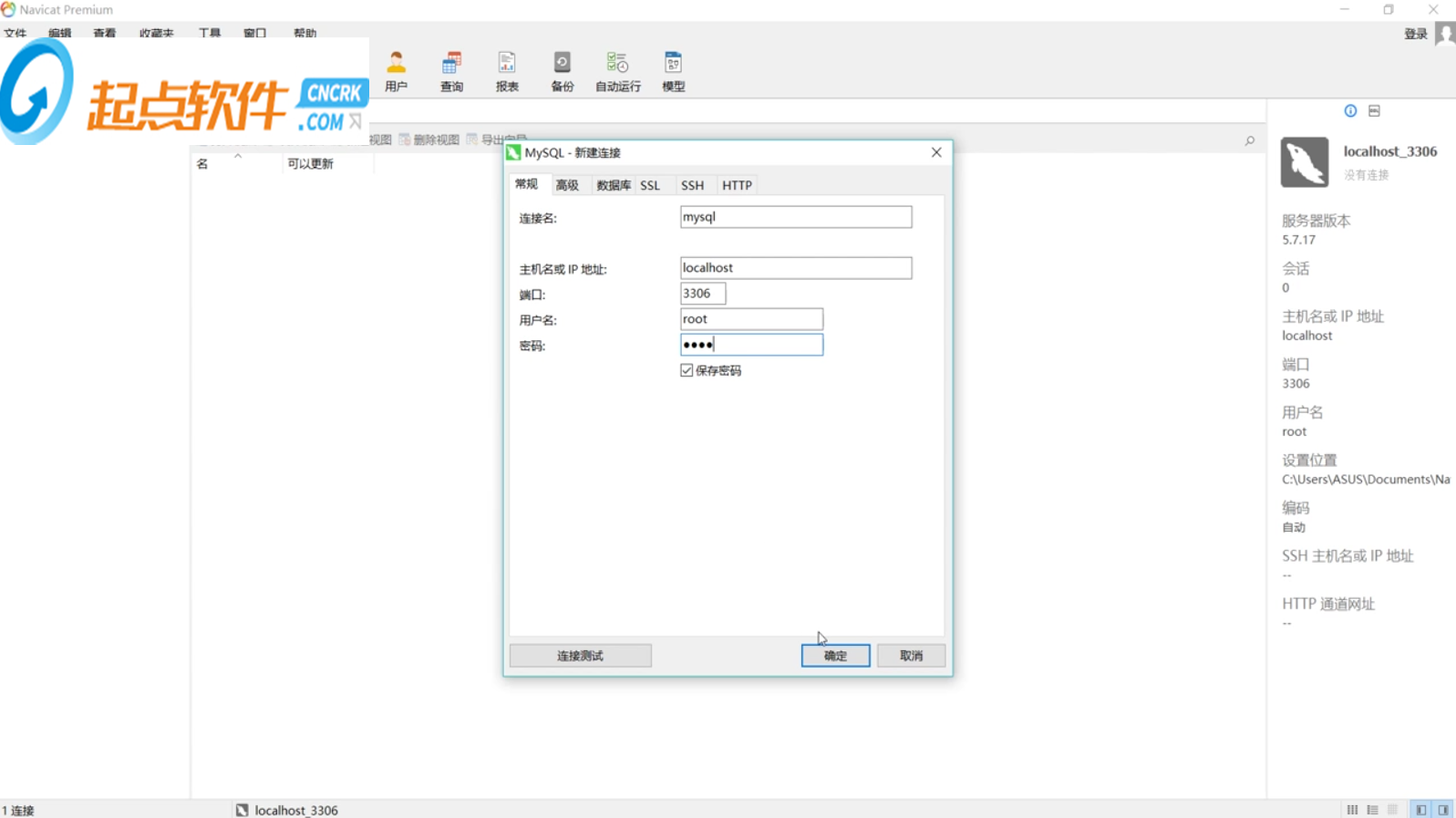Open the 帮助 menu

(305, 33)
